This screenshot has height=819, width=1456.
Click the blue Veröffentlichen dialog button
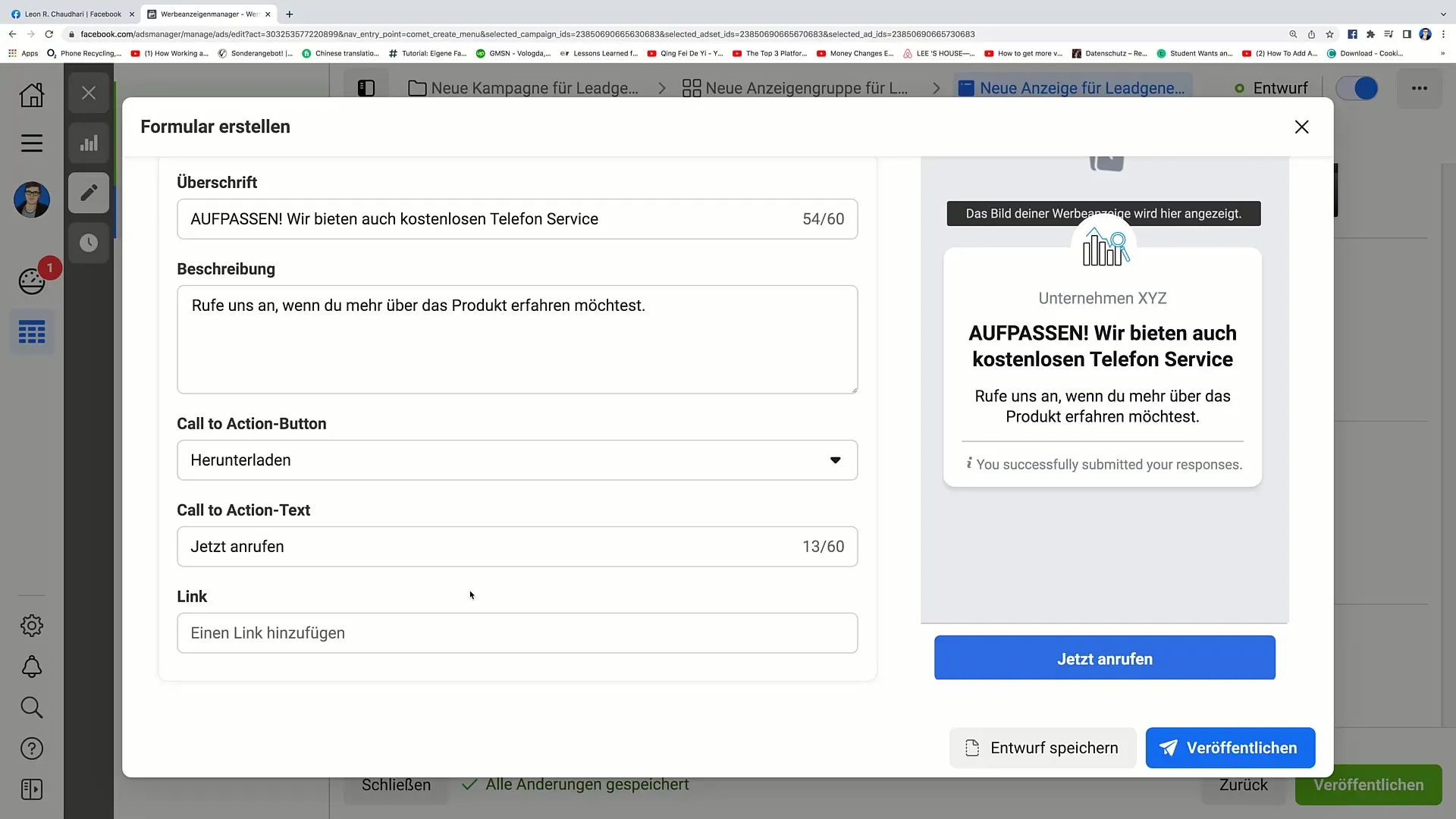point(1230,748)
